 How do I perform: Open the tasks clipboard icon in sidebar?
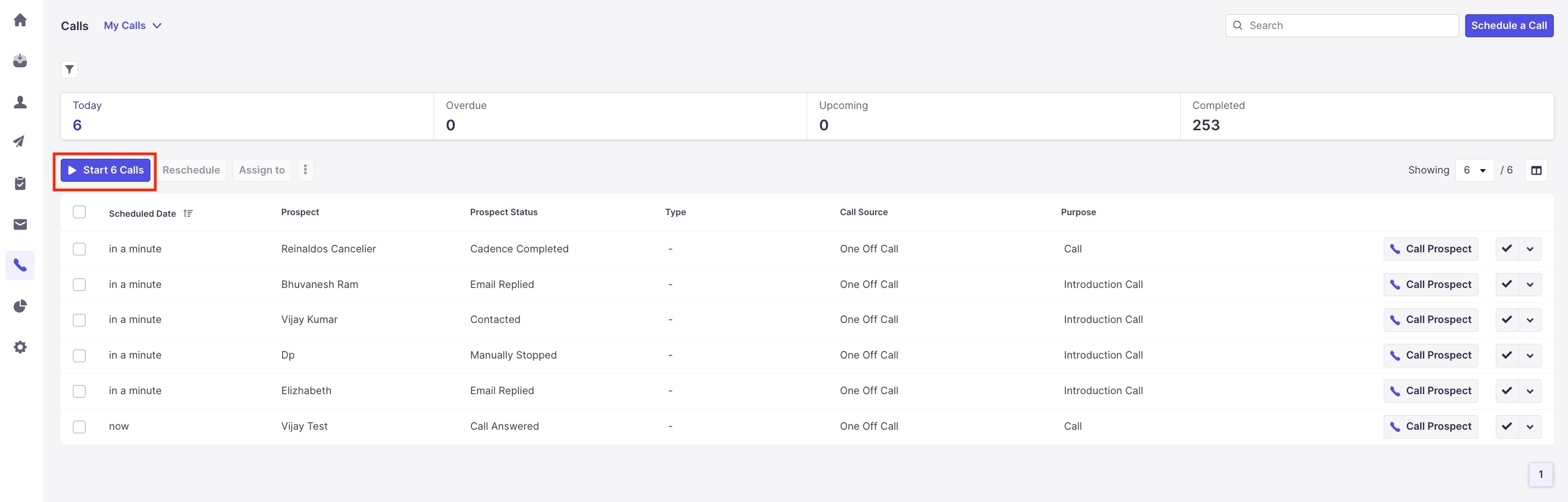click(x=20, y=183)
